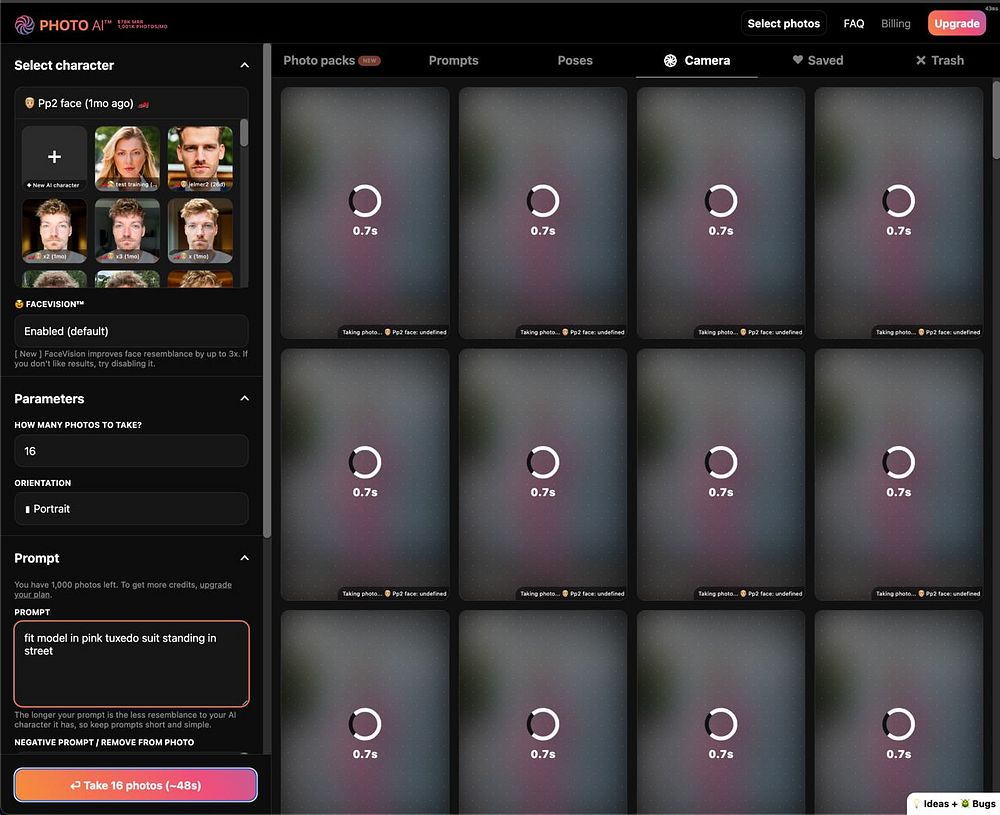Click the first loading photo in top row
The image size is (1000, 815).
pos(365,213)
